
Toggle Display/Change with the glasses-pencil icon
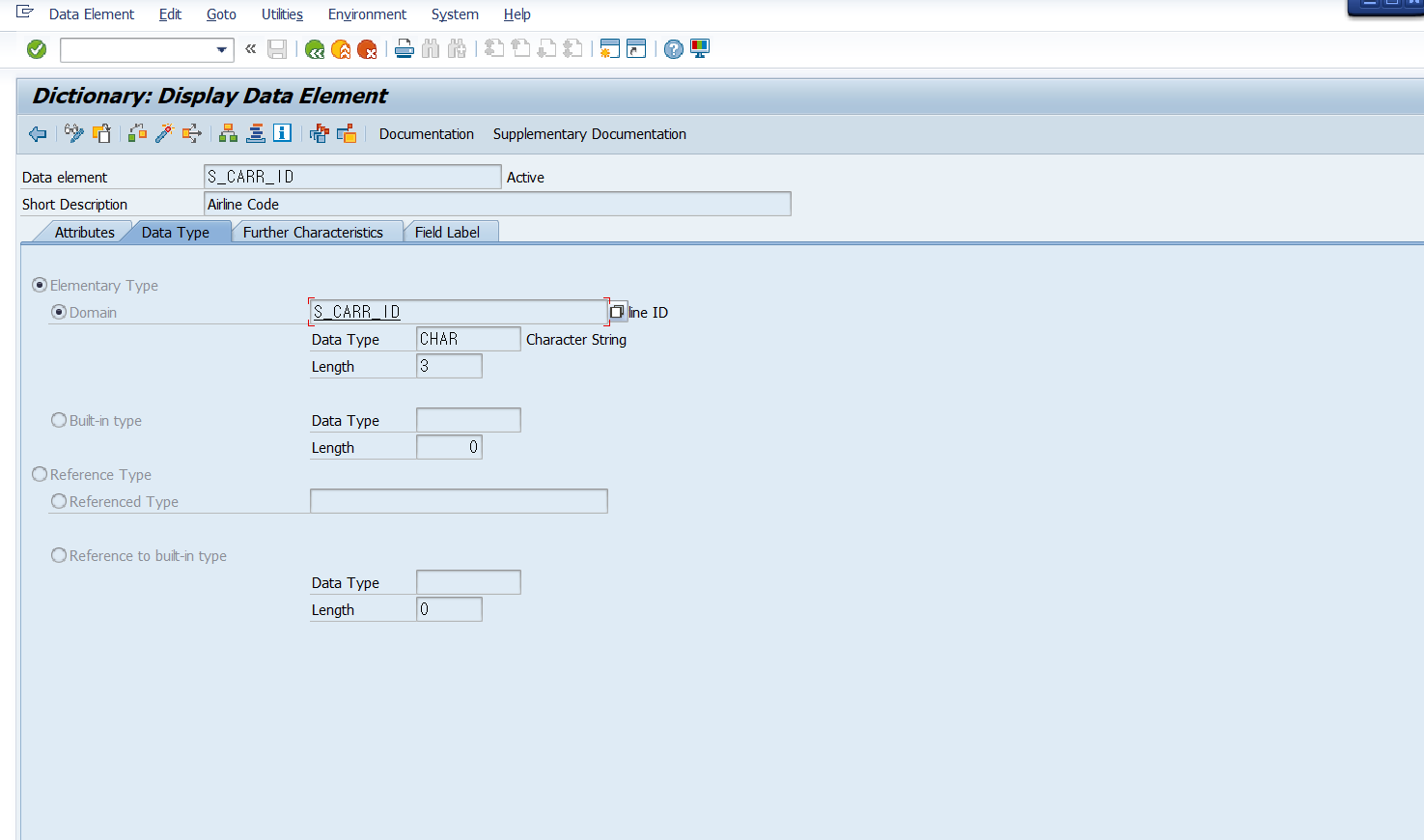click(x=74, y=133)
